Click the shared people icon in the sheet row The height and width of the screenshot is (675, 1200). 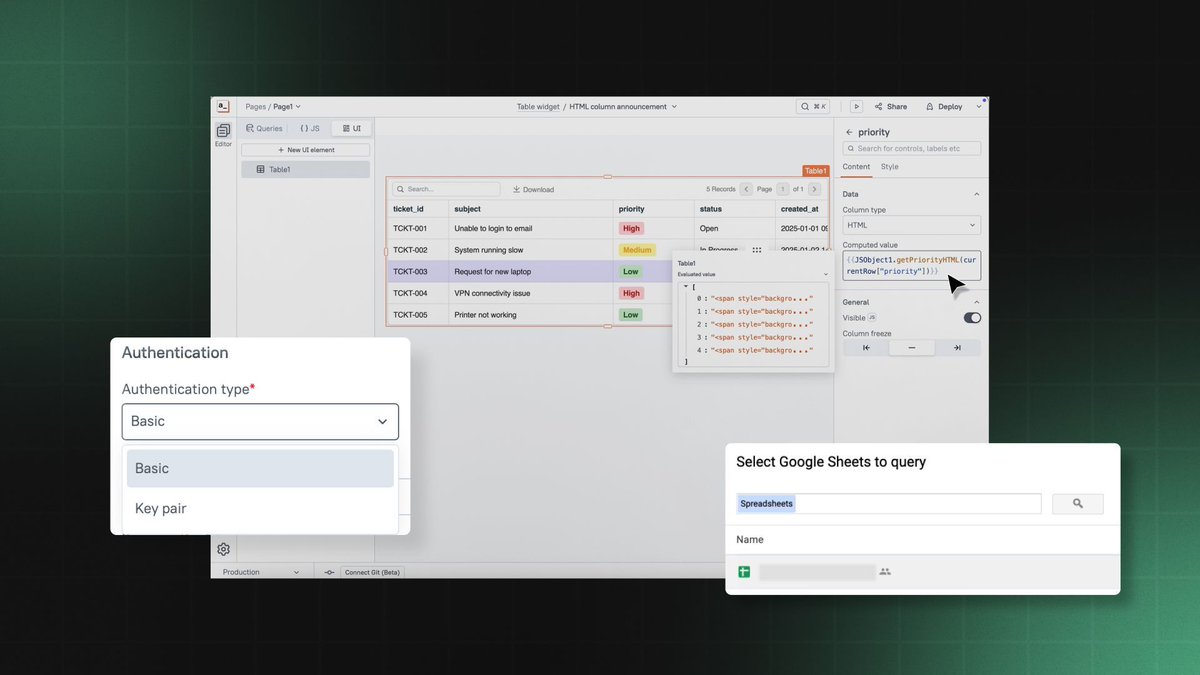click(885, 572)
